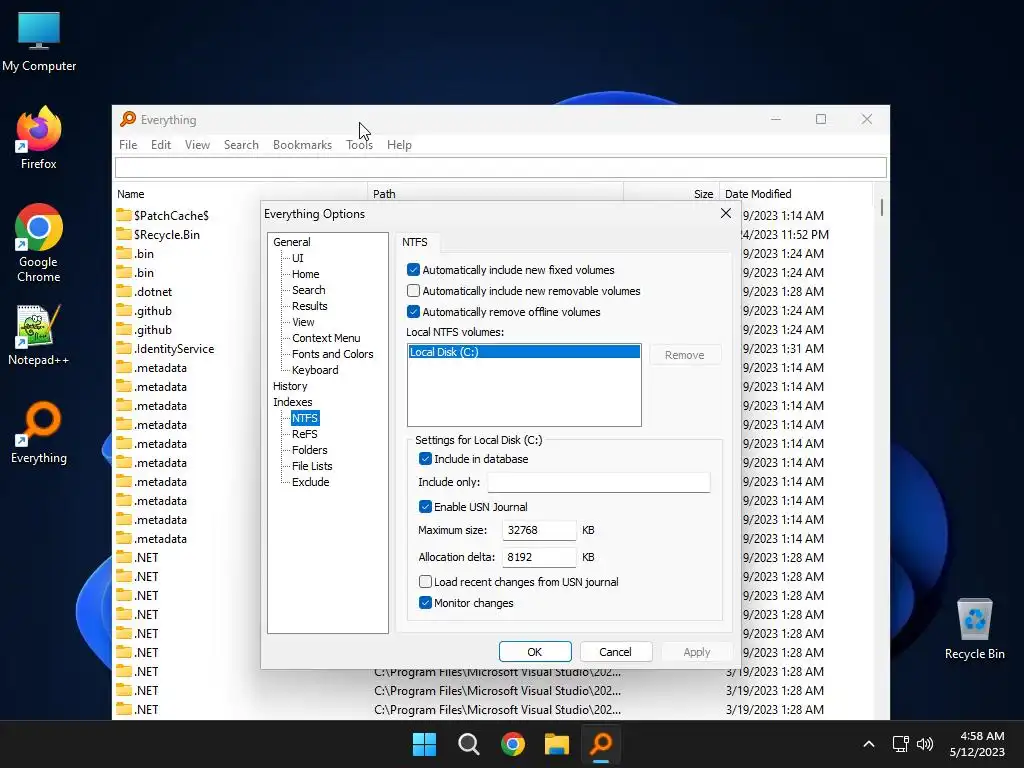Viewport: 1024px width, 768px height.
Task: Select File Lists under Indexes
Action: 312,466
